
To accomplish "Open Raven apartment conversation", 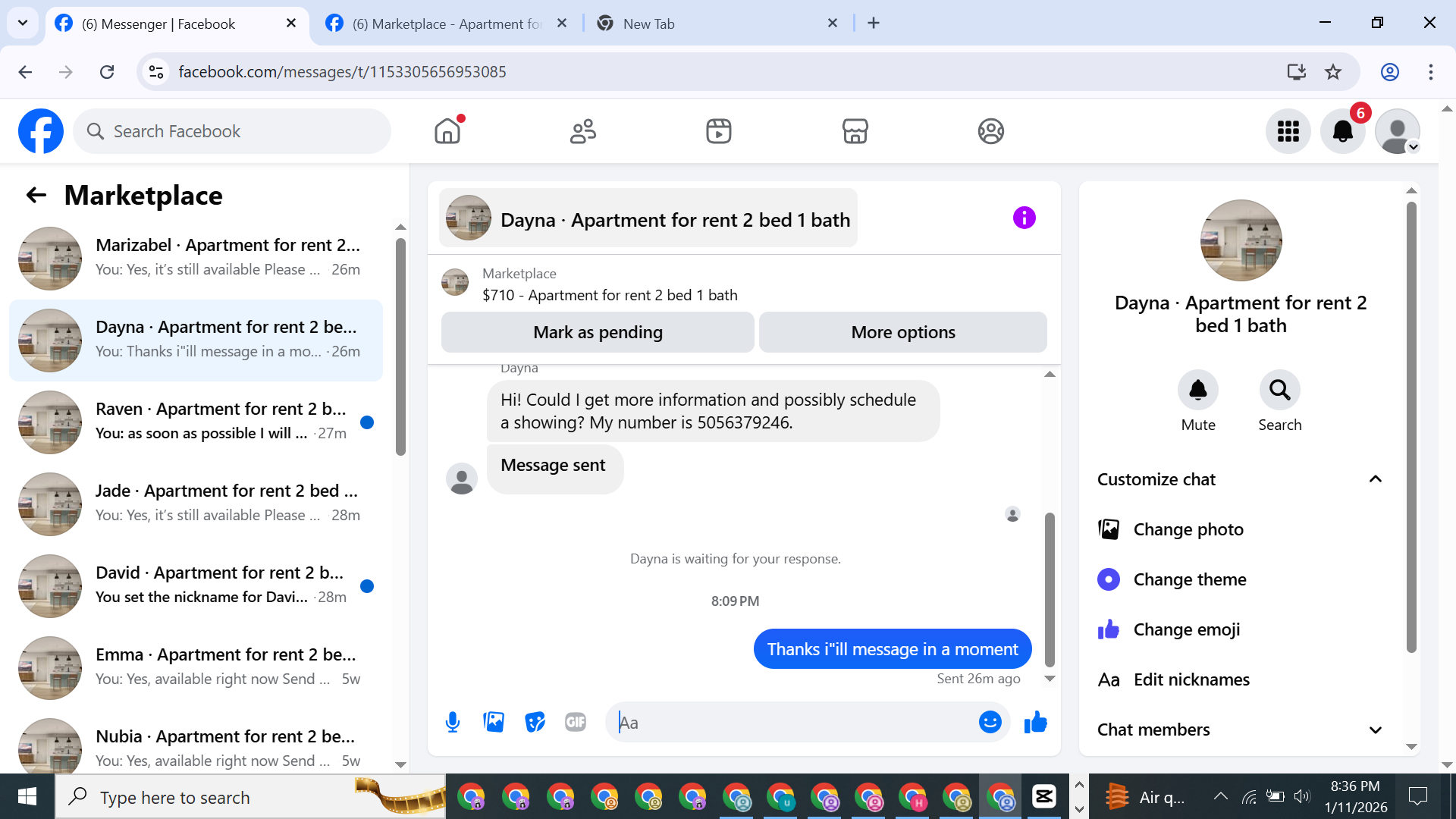I will point(196,422).
